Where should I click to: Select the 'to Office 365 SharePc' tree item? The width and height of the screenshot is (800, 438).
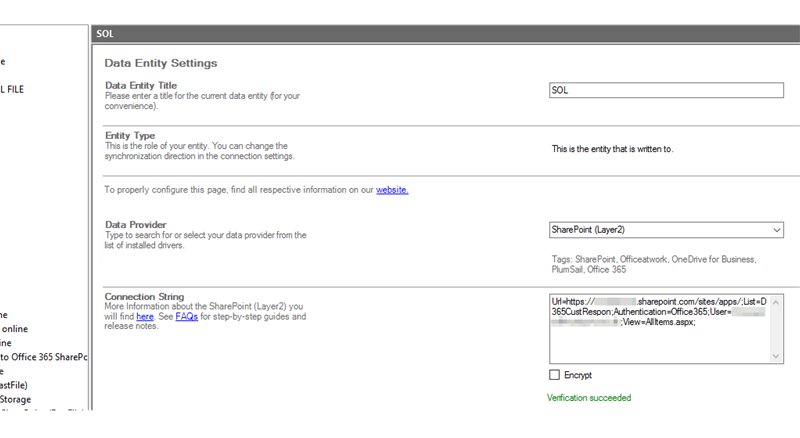[44, 357]
